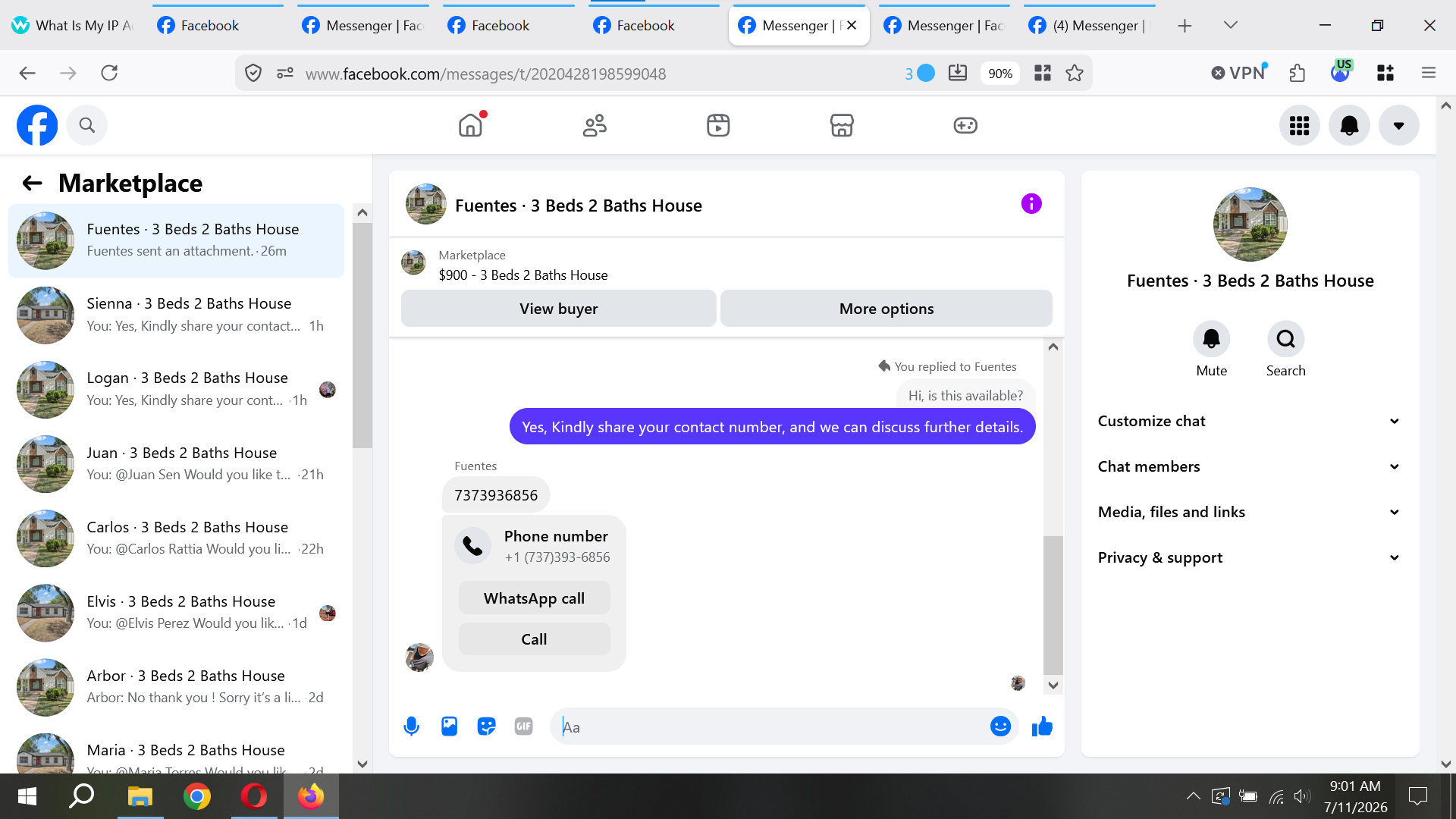Attach a photo file to message
The width and height of the screenshot is (1456, 819).
pyautogui.click(x=450, y=726)
